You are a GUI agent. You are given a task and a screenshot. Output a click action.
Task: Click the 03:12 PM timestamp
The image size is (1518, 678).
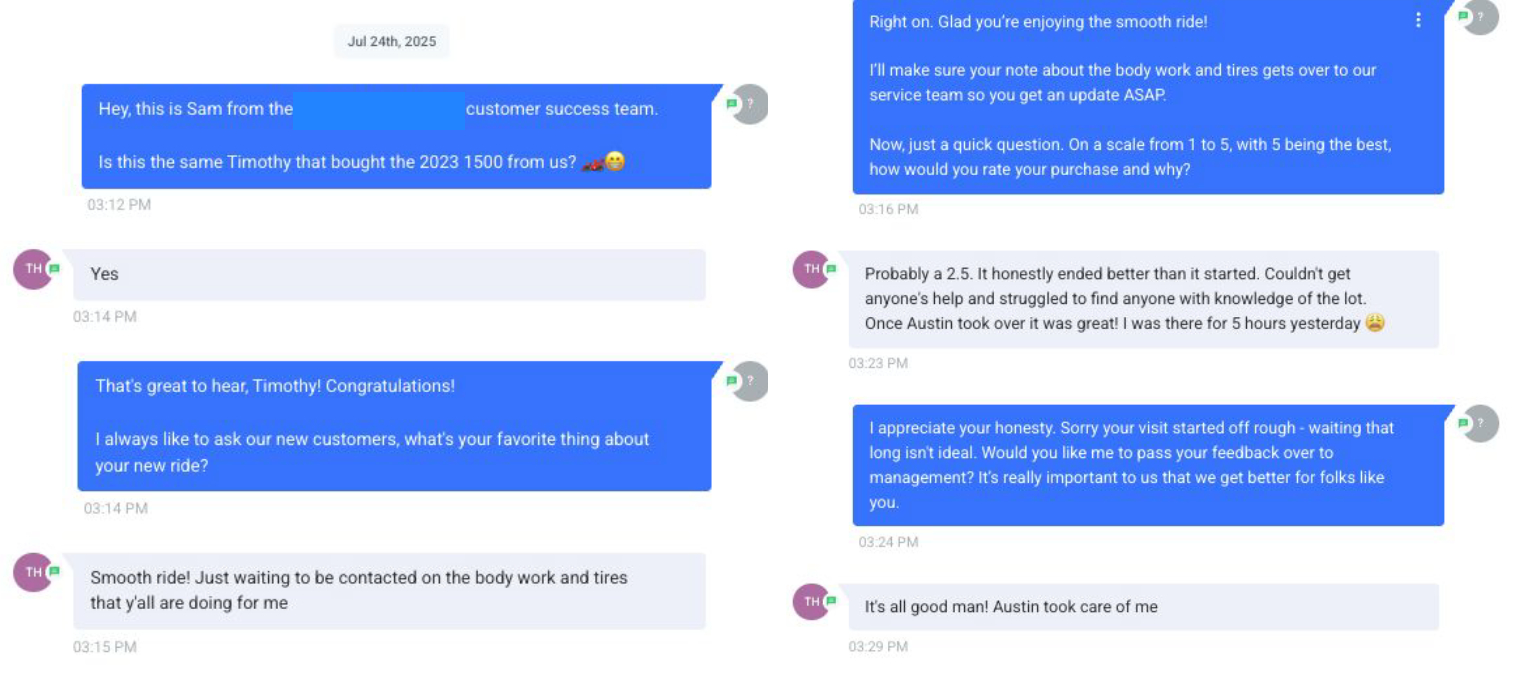[118, 205]
